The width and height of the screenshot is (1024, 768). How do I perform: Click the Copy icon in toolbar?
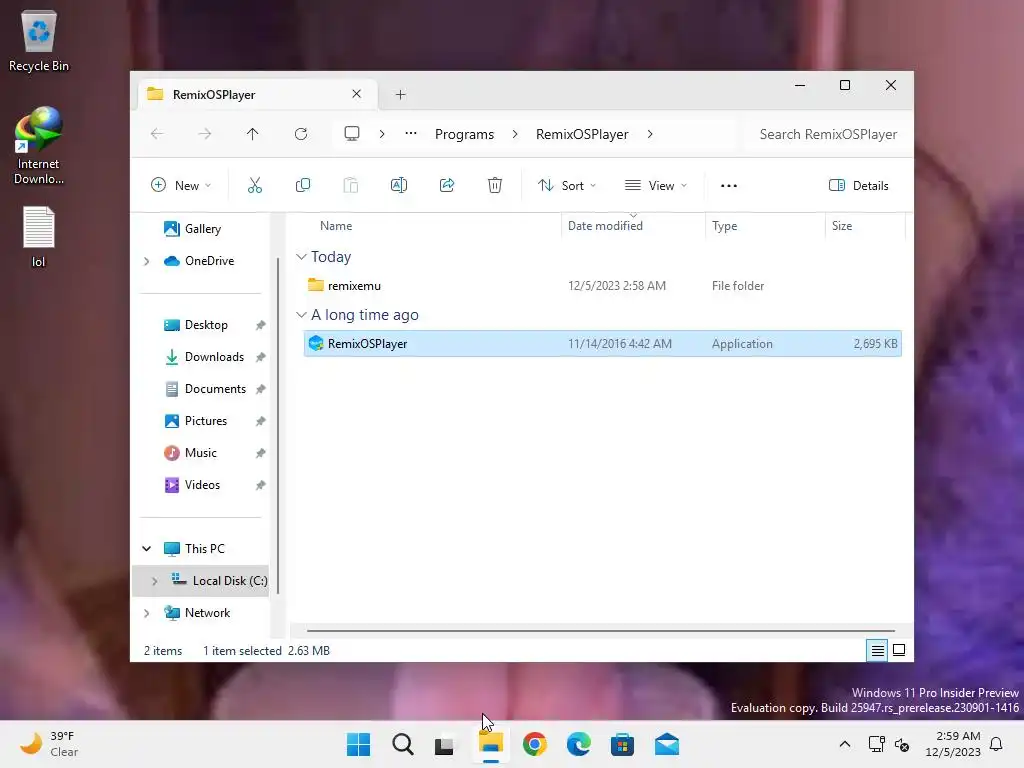point(302,185)
